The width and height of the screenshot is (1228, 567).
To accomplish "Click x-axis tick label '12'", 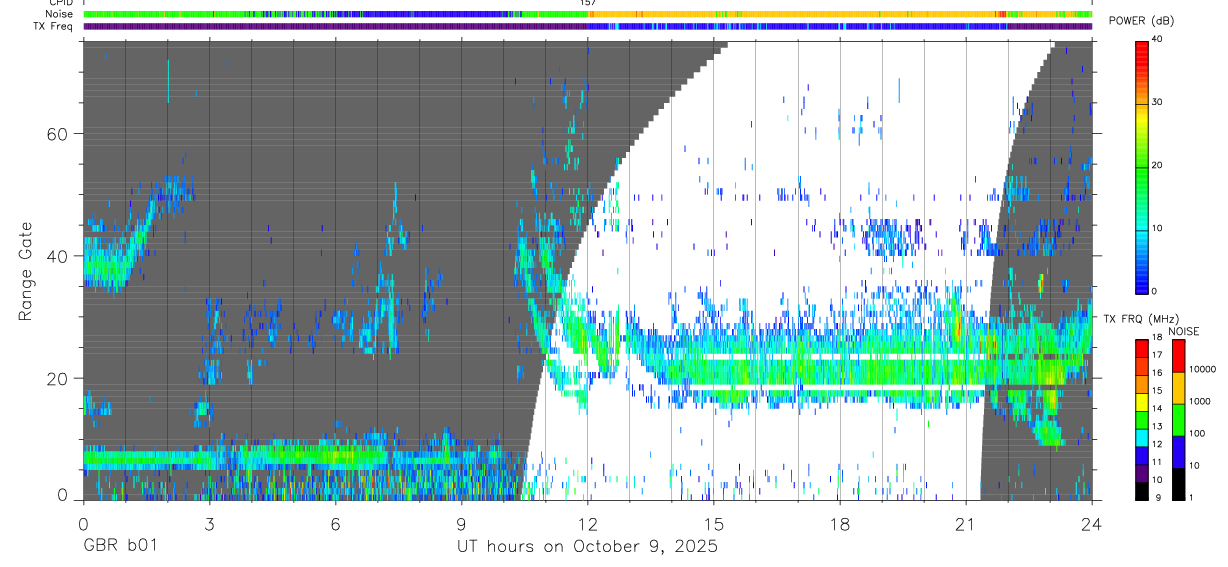I will pos(588,524).
